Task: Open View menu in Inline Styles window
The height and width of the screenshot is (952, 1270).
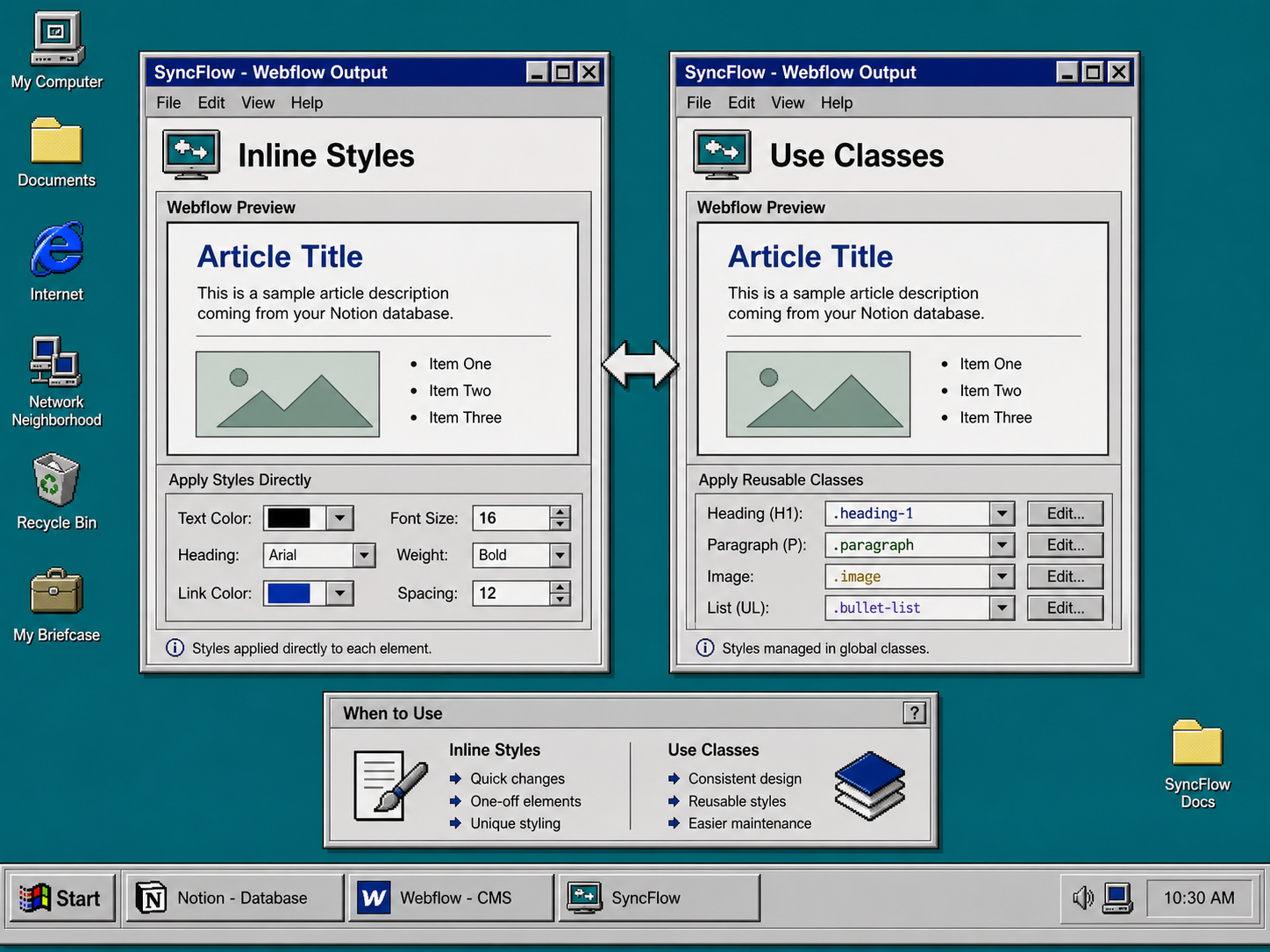Action: click(x=258, y=103)
